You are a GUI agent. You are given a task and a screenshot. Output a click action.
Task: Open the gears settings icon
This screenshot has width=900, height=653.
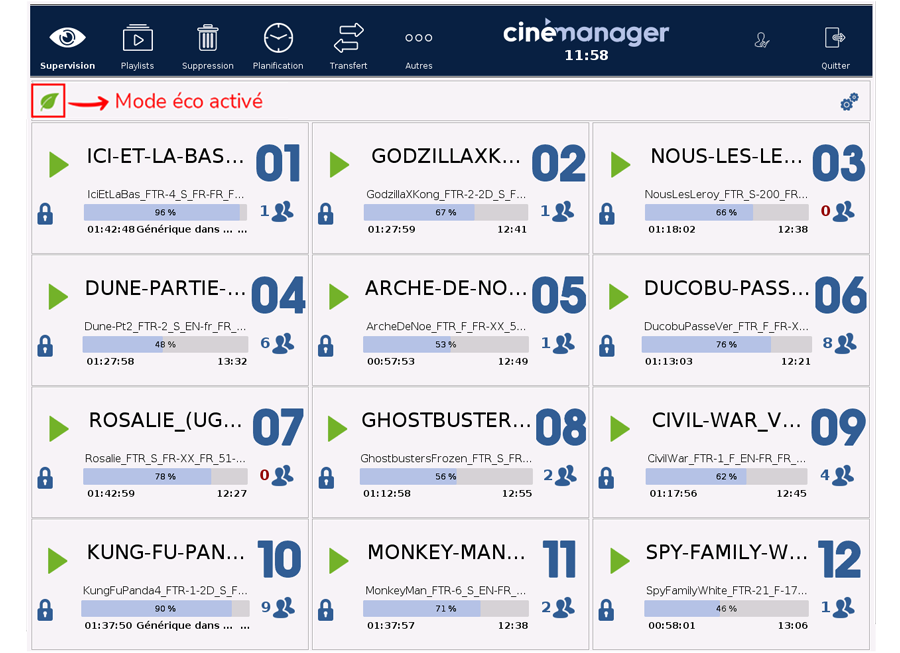point(849,102)
